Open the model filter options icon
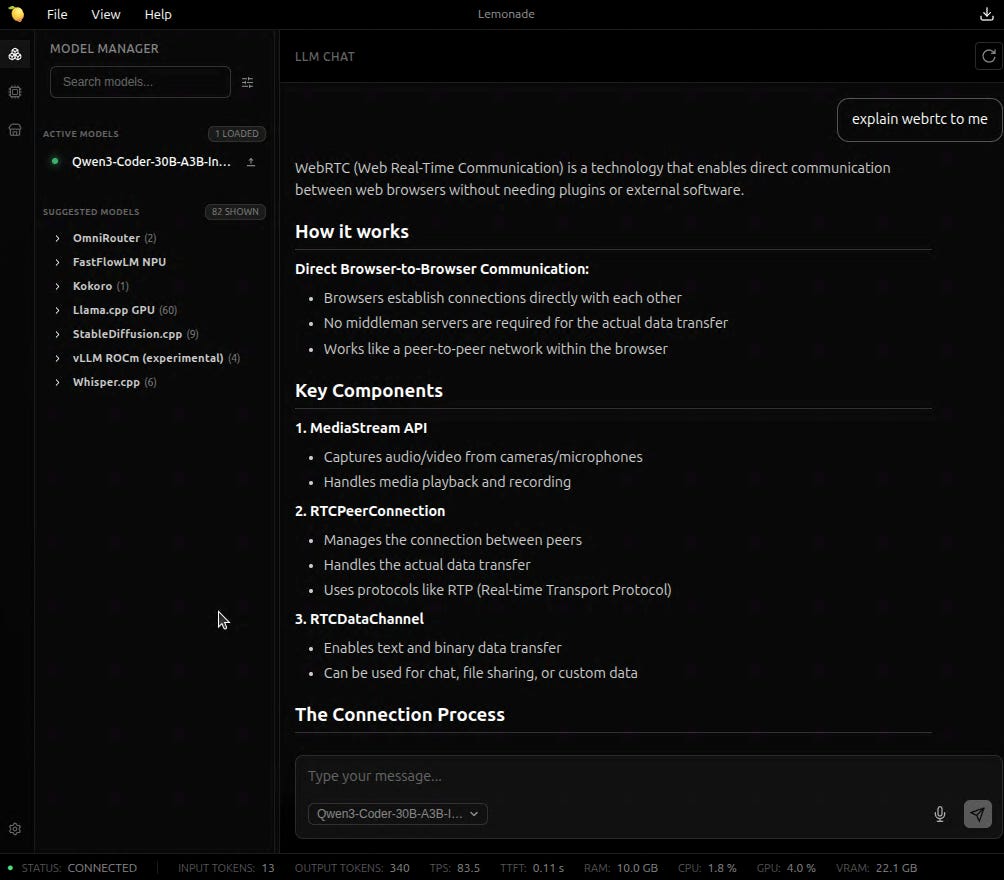 coord(247,82)
